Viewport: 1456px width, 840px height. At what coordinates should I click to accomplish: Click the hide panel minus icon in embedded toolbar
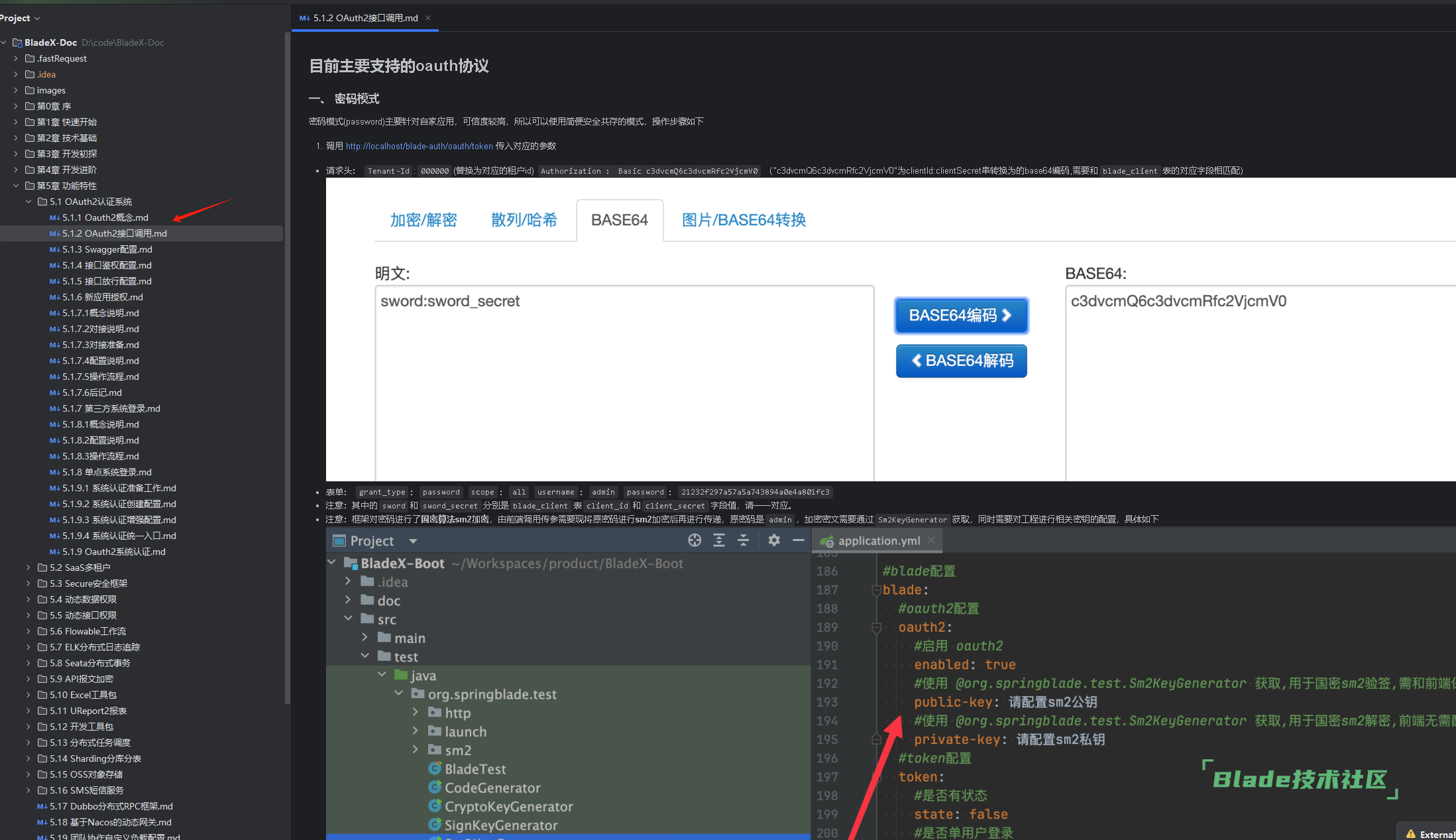799,540
